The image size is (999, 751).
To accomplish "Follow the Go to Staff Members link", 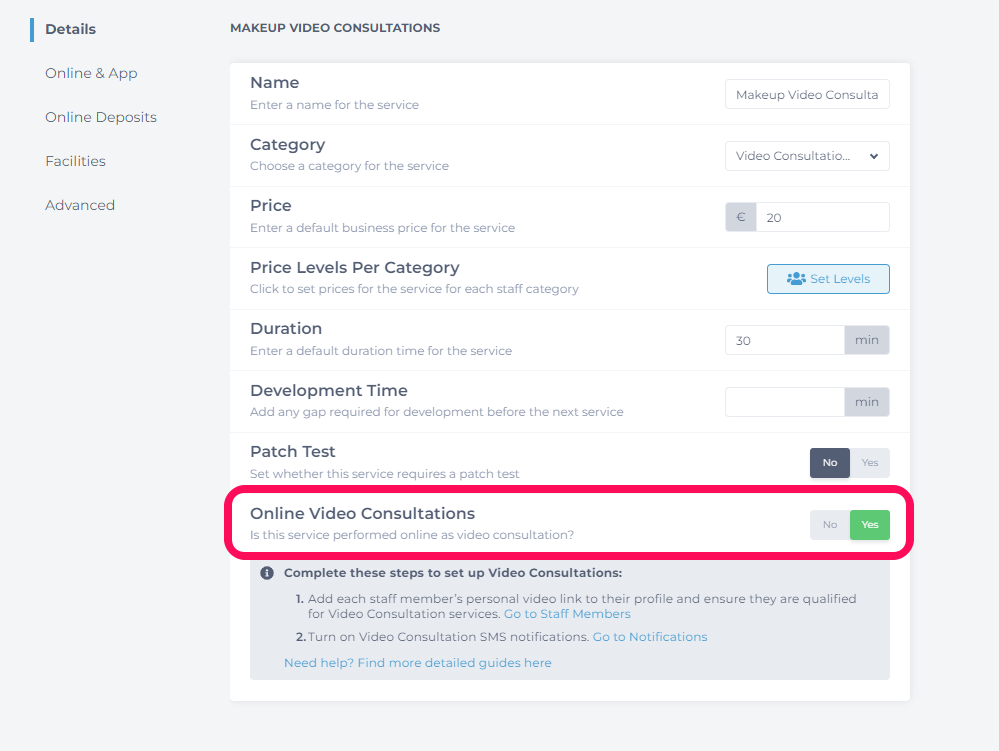I will tap(567, 614).
